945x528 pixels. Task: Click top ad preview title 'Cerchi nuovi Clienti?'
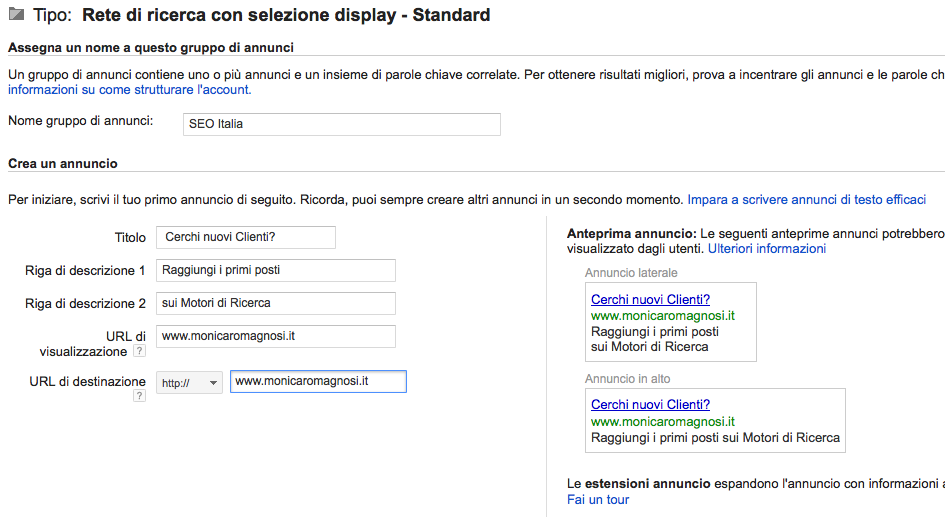[650, 404]
